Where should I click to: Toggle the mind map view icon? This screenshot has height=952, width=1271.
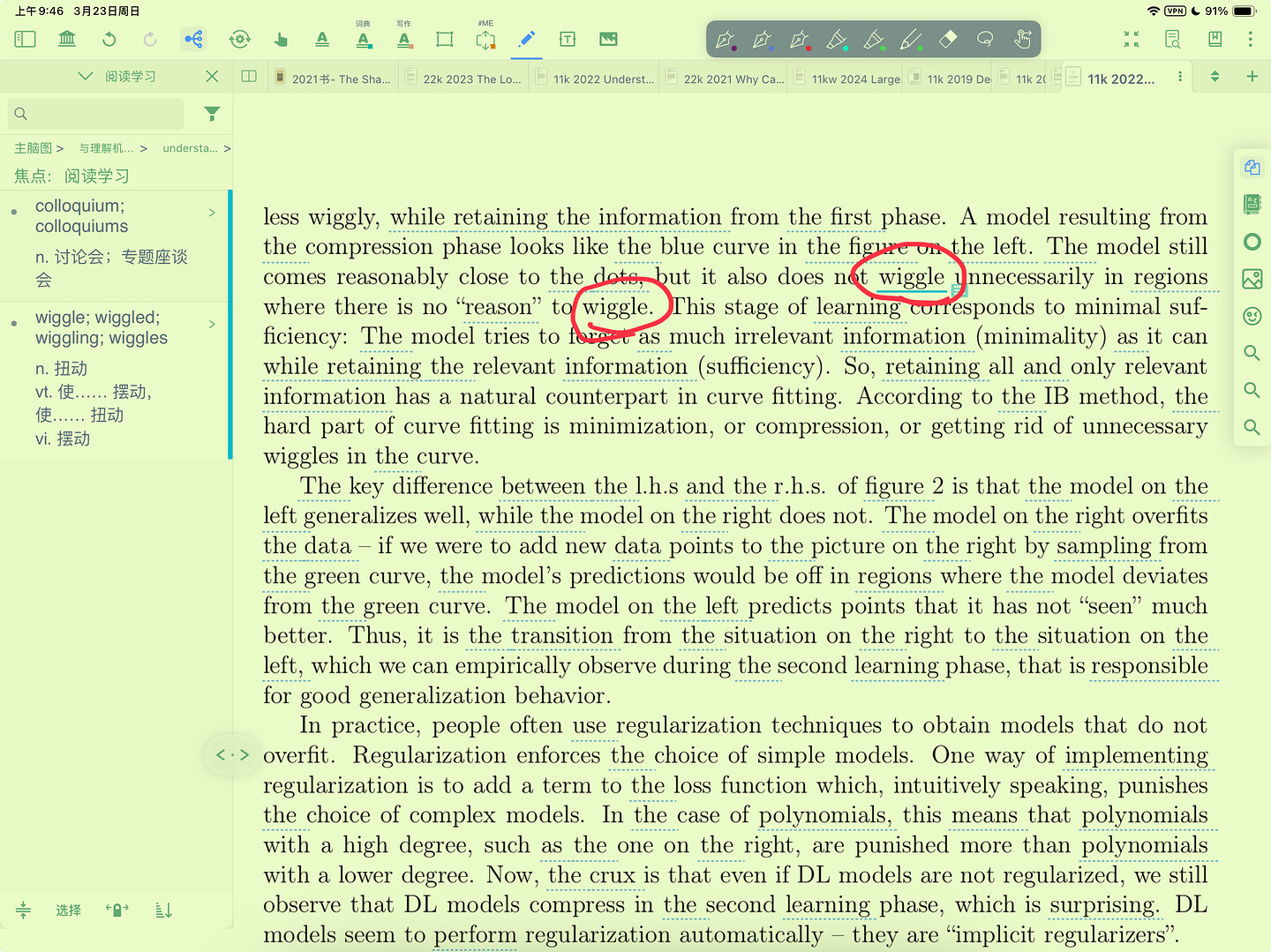[193, 39]
